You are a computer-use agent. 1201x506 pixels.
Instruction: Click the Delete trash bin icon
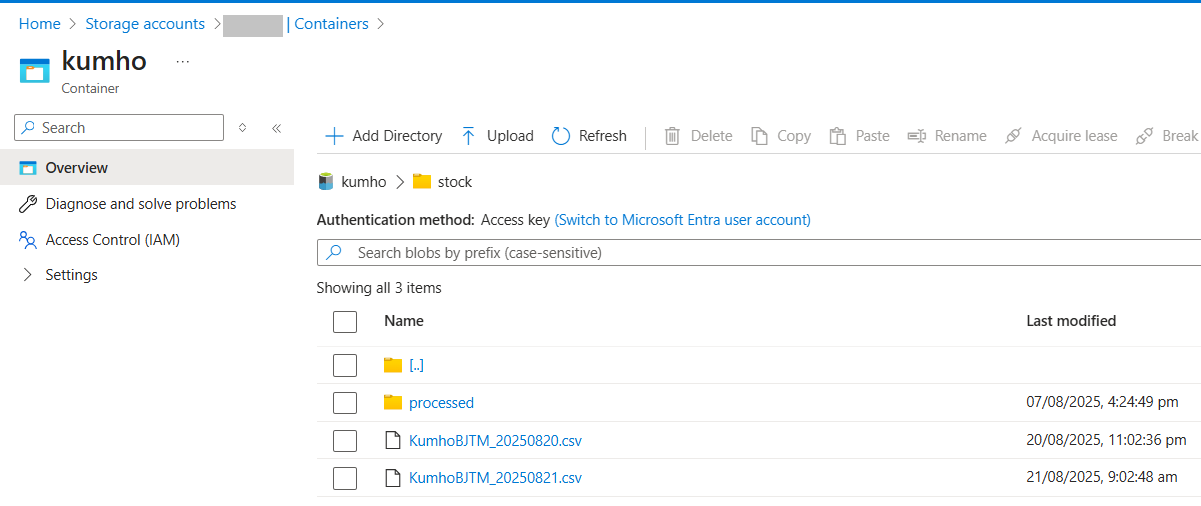pyautogui.click(x=673, y=136)
